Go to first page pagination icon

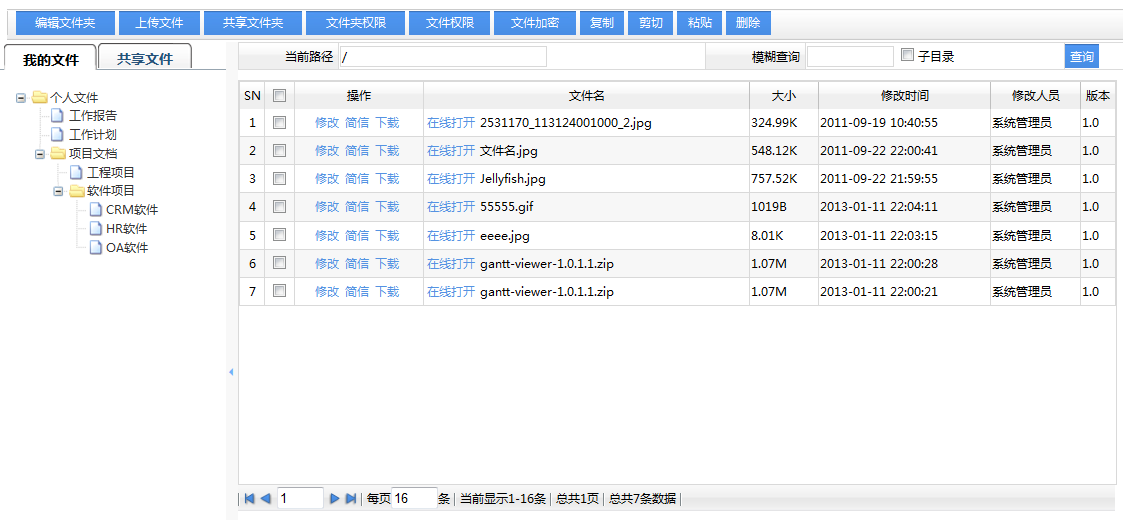(250, 498)
